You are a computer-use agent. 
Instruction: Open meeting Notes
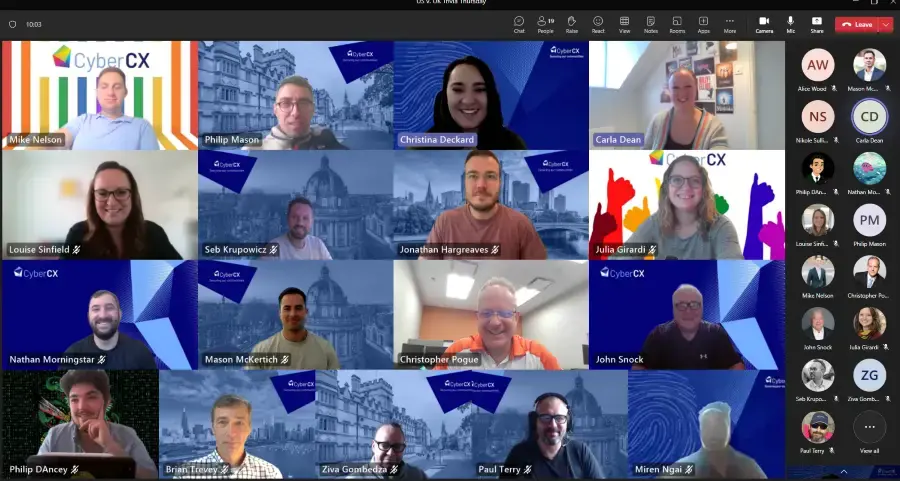click(651, 23)
